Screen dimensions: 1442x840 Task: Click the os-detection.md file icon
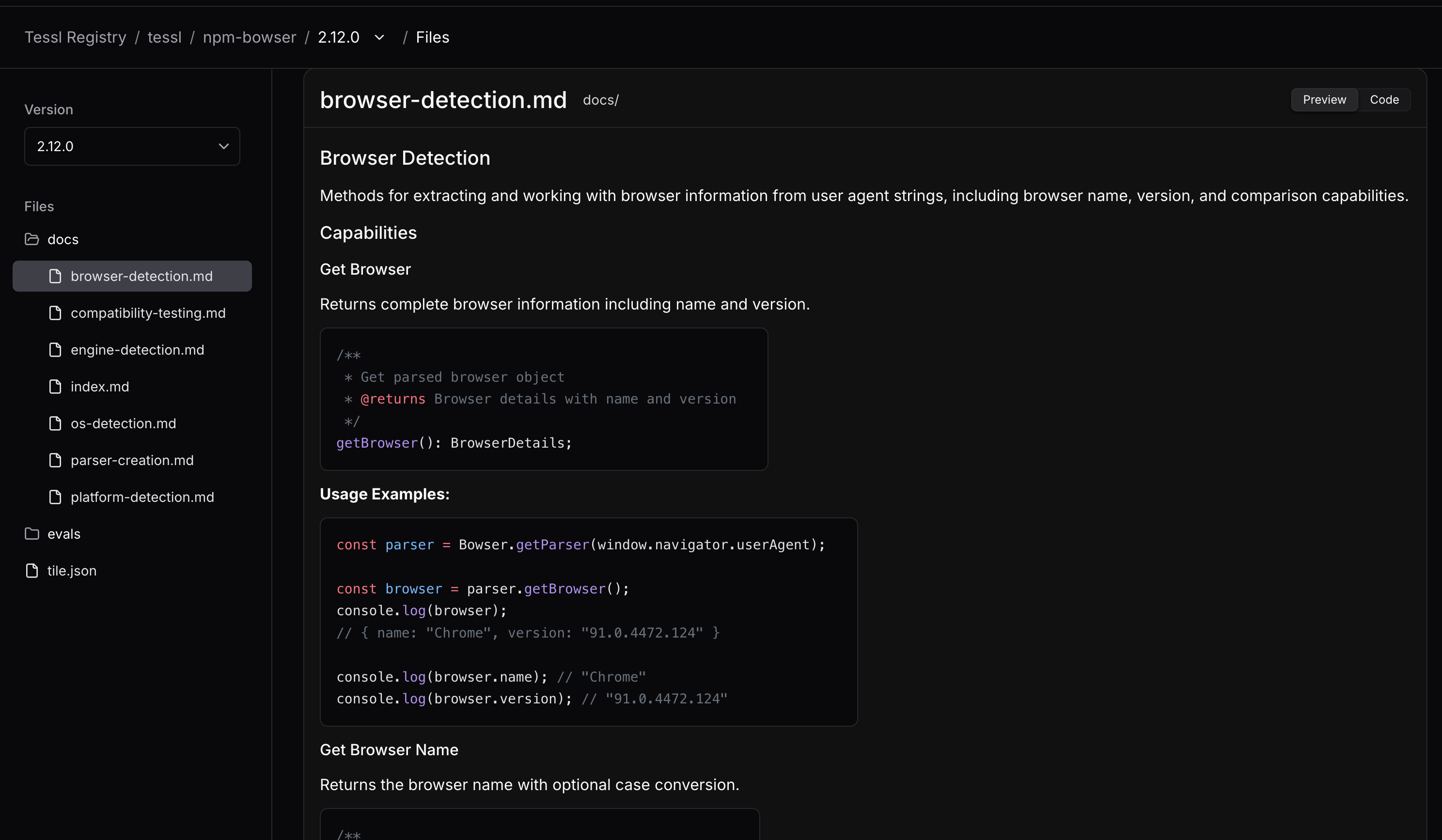pos(55,423)
